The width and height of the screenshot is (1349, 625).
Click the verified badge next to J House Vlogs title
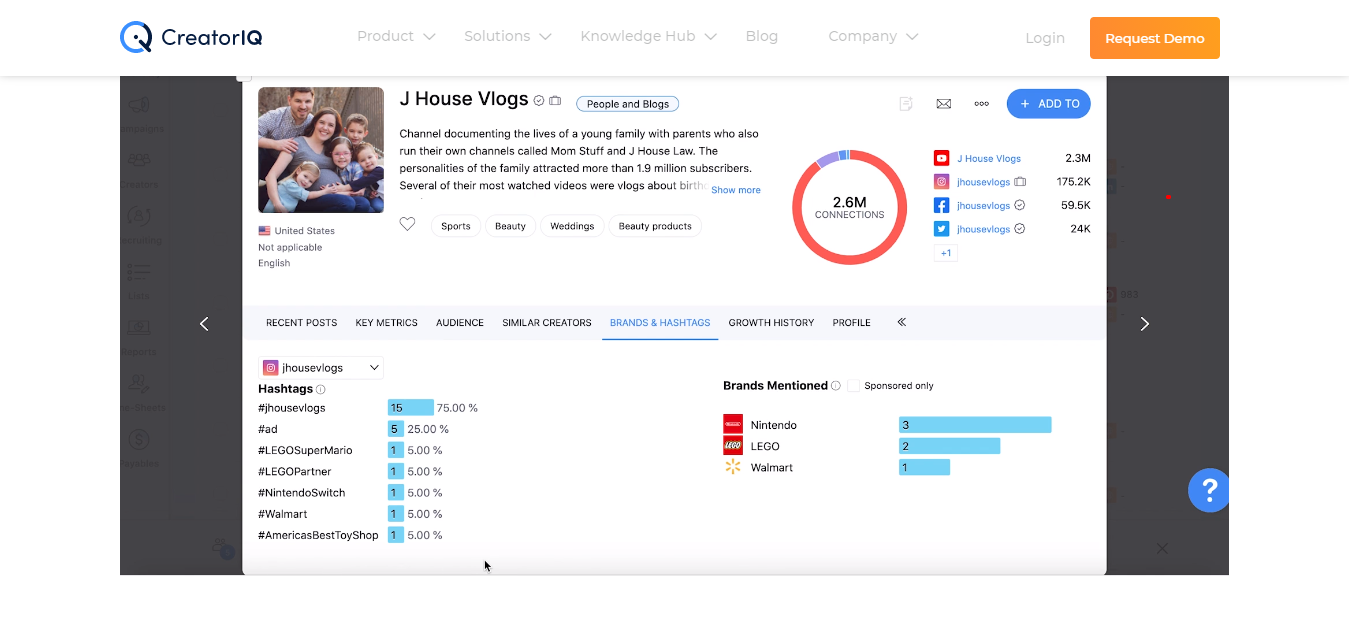click(539, 100)
